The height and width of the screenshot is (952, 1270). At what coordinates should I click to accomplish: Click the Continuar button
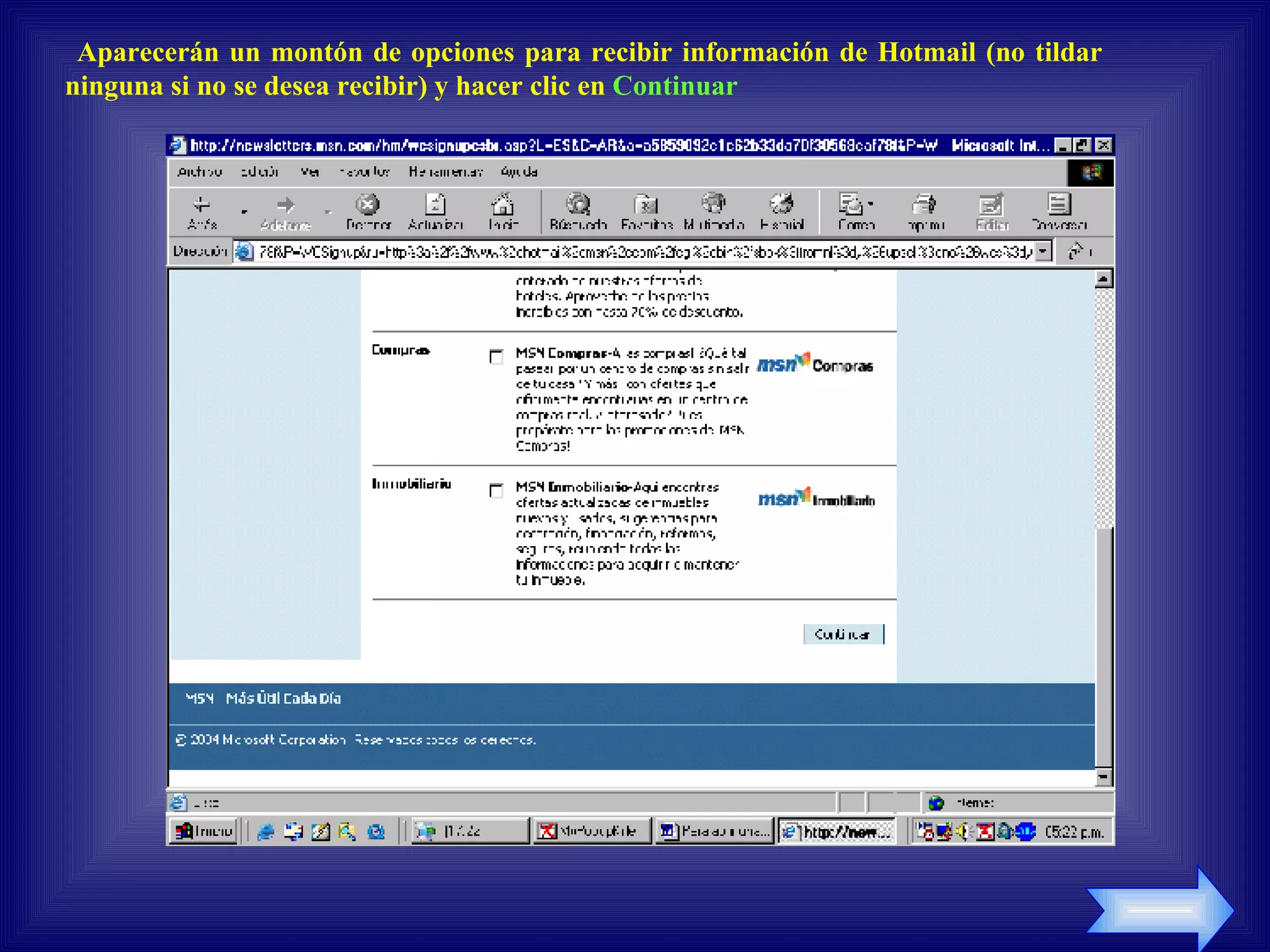coord(843,634)
